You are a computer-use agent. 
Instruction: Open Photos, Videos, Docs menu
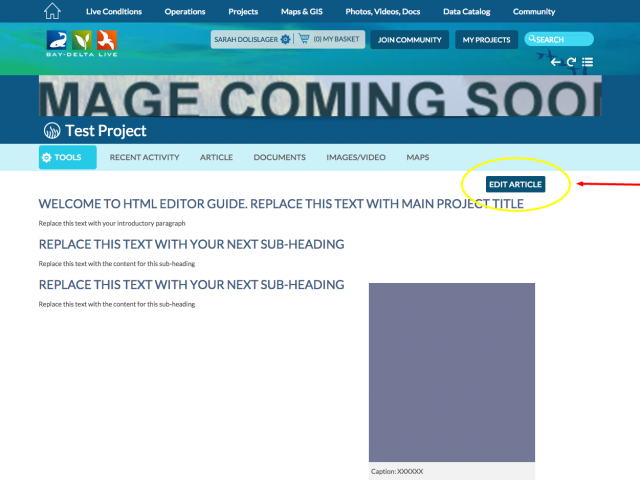[x=383, y=11]
